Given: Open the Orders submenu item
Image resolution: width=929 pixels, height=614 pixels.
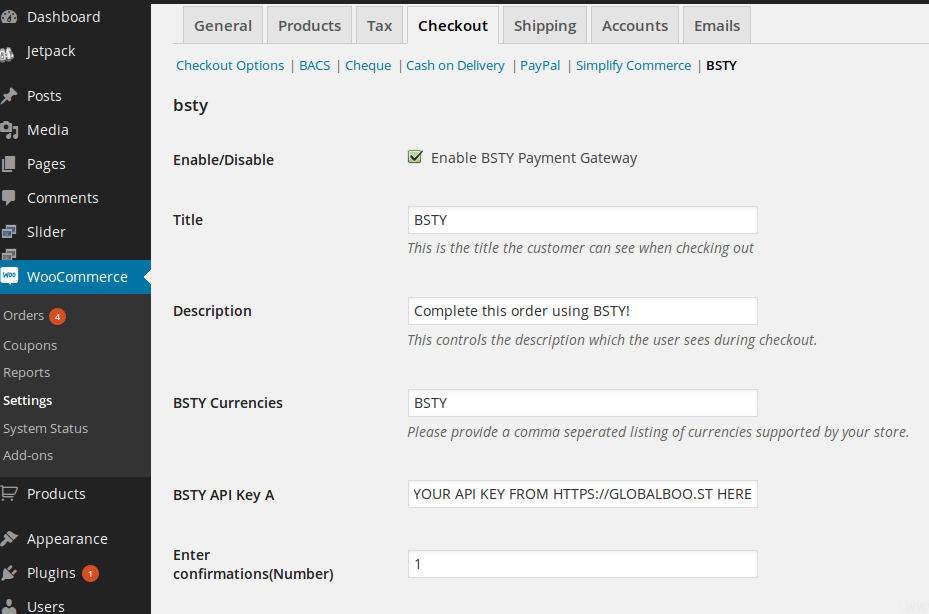Looking at the screenshot, I should [24, 315].
